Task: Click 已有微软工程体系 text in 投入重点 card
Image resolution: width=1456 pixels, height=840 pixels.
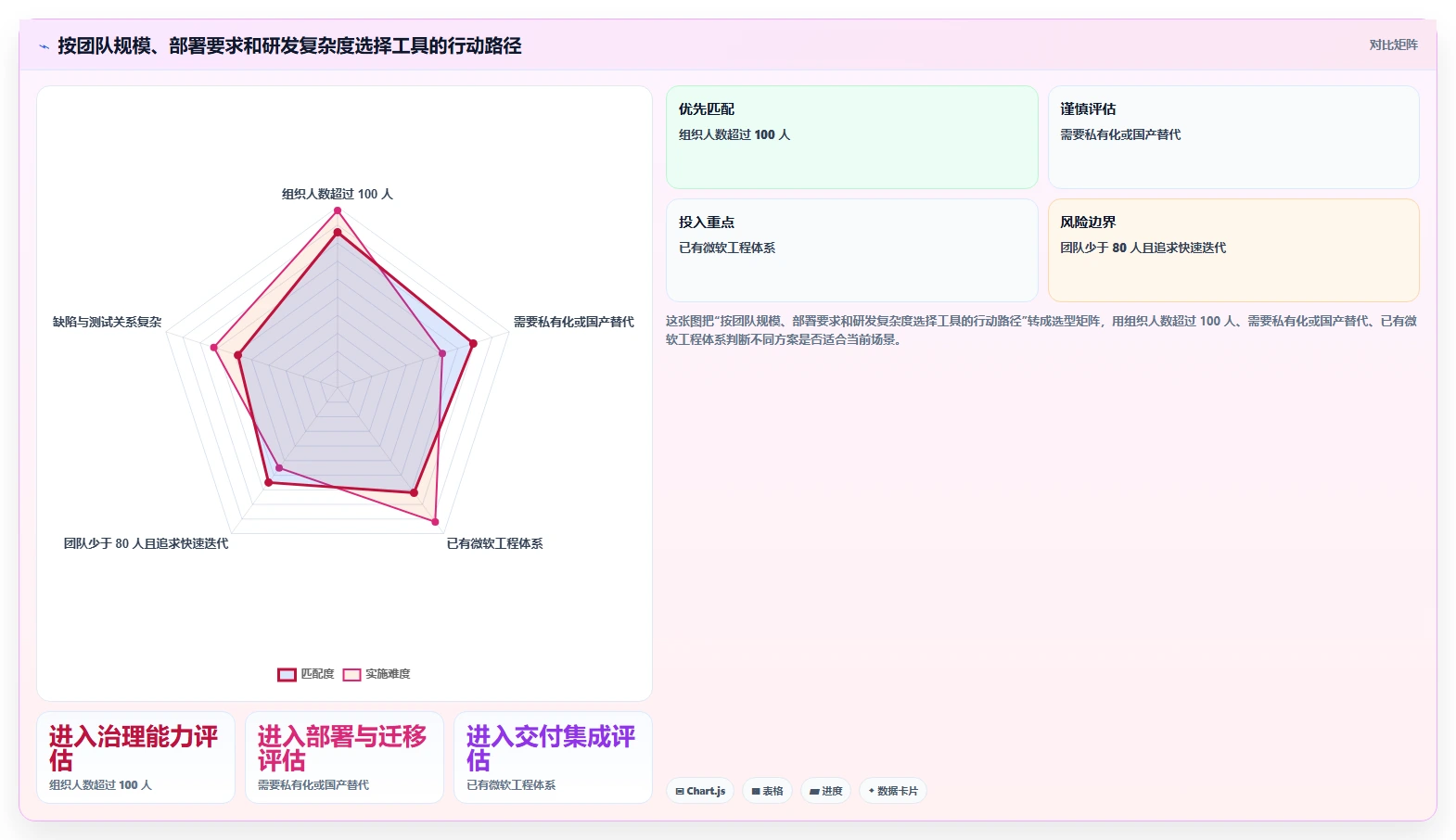Action: [x=727, y=248]
